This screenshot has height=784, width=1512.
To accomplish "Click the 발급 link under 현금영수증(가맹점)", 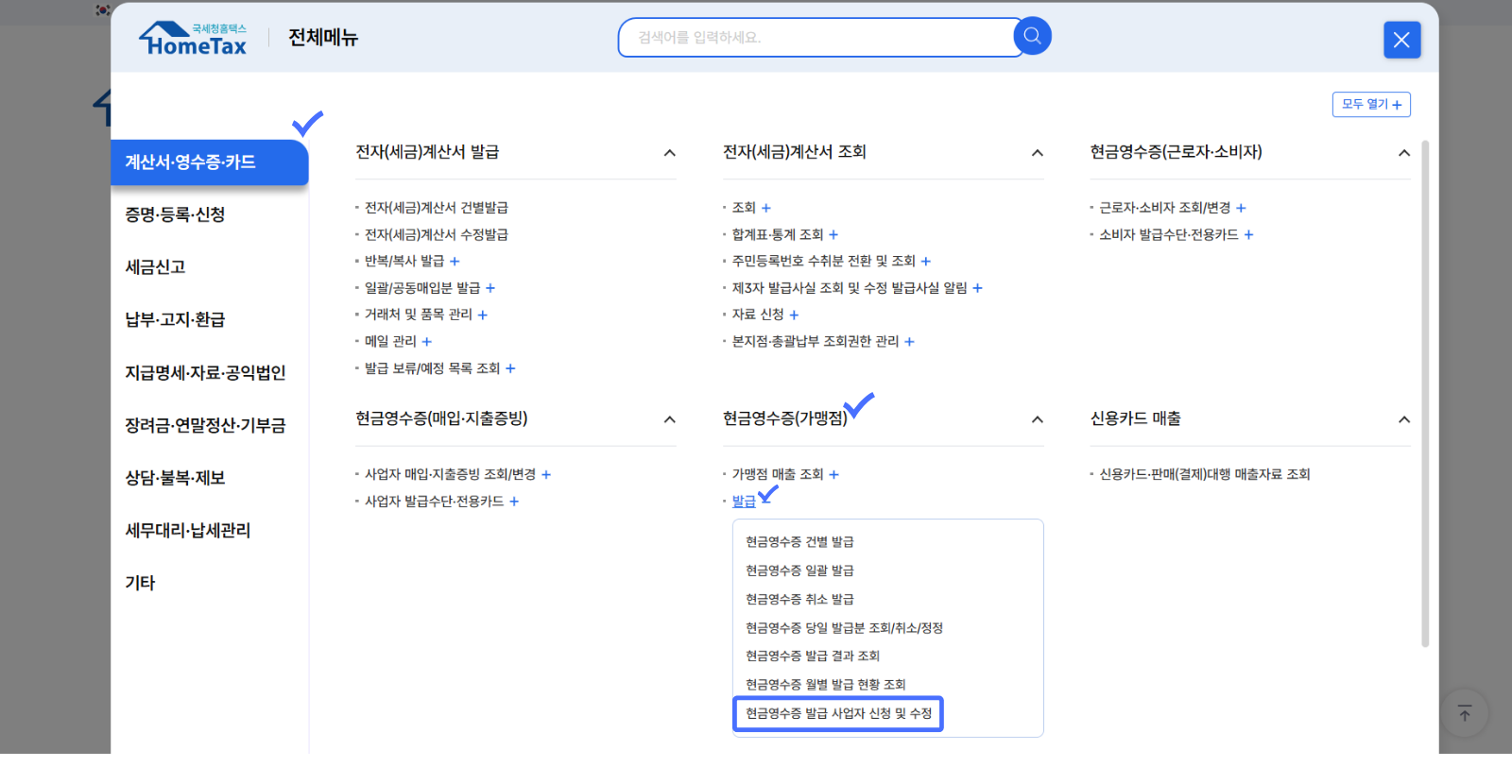I will coord(744,502).
